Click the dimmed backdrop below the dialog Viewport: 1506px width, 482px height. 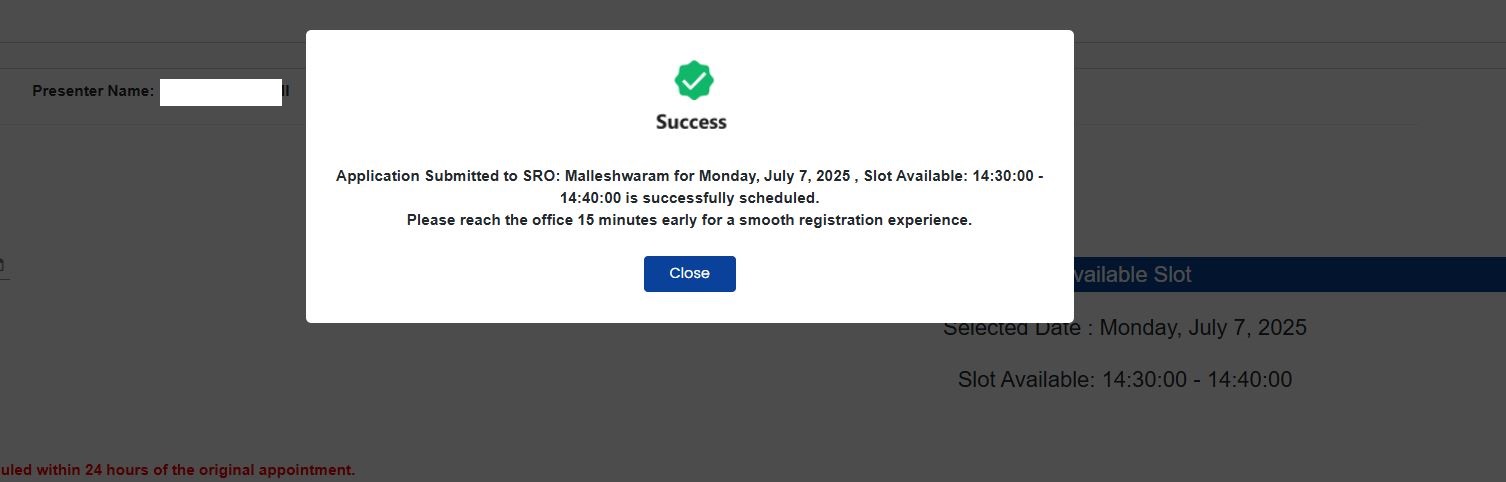[600, 410]
